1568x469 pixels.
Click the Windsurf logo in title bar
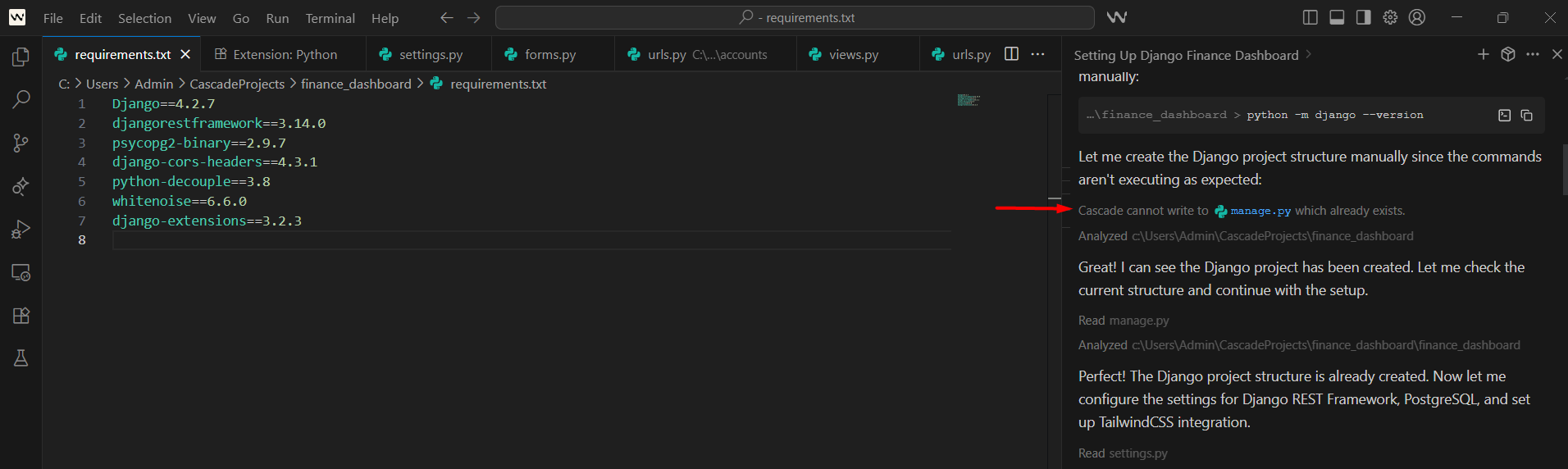pos(17,17)
